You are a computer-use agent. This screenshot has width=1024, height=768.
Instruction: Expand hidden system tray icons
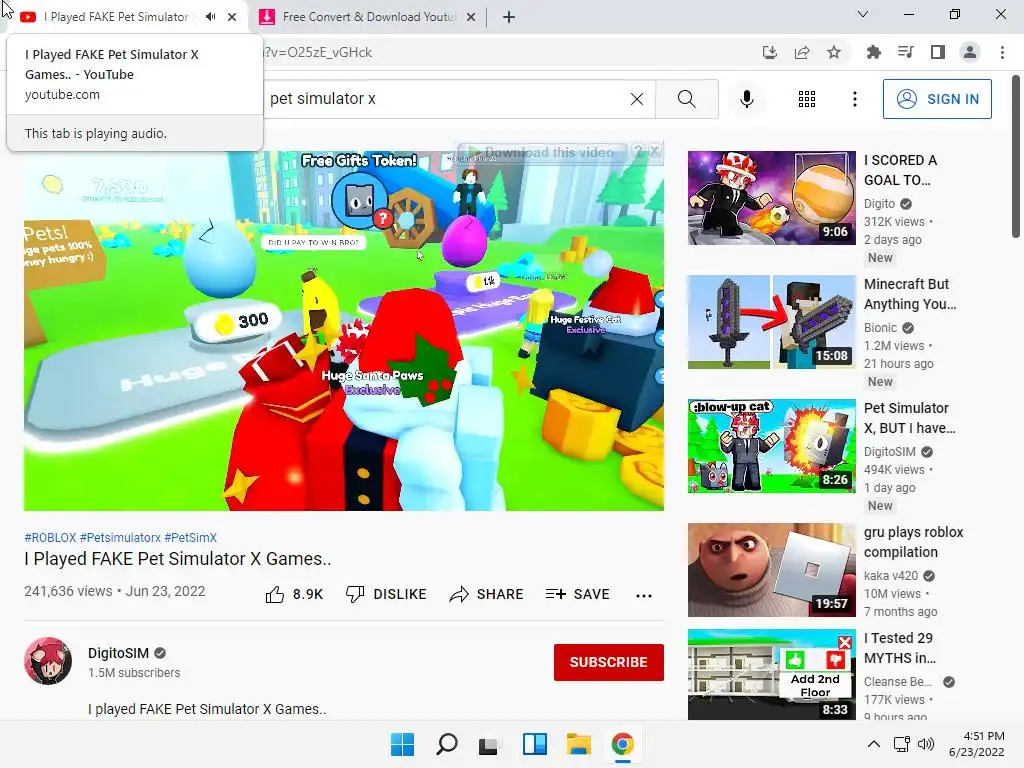[874, 744]
